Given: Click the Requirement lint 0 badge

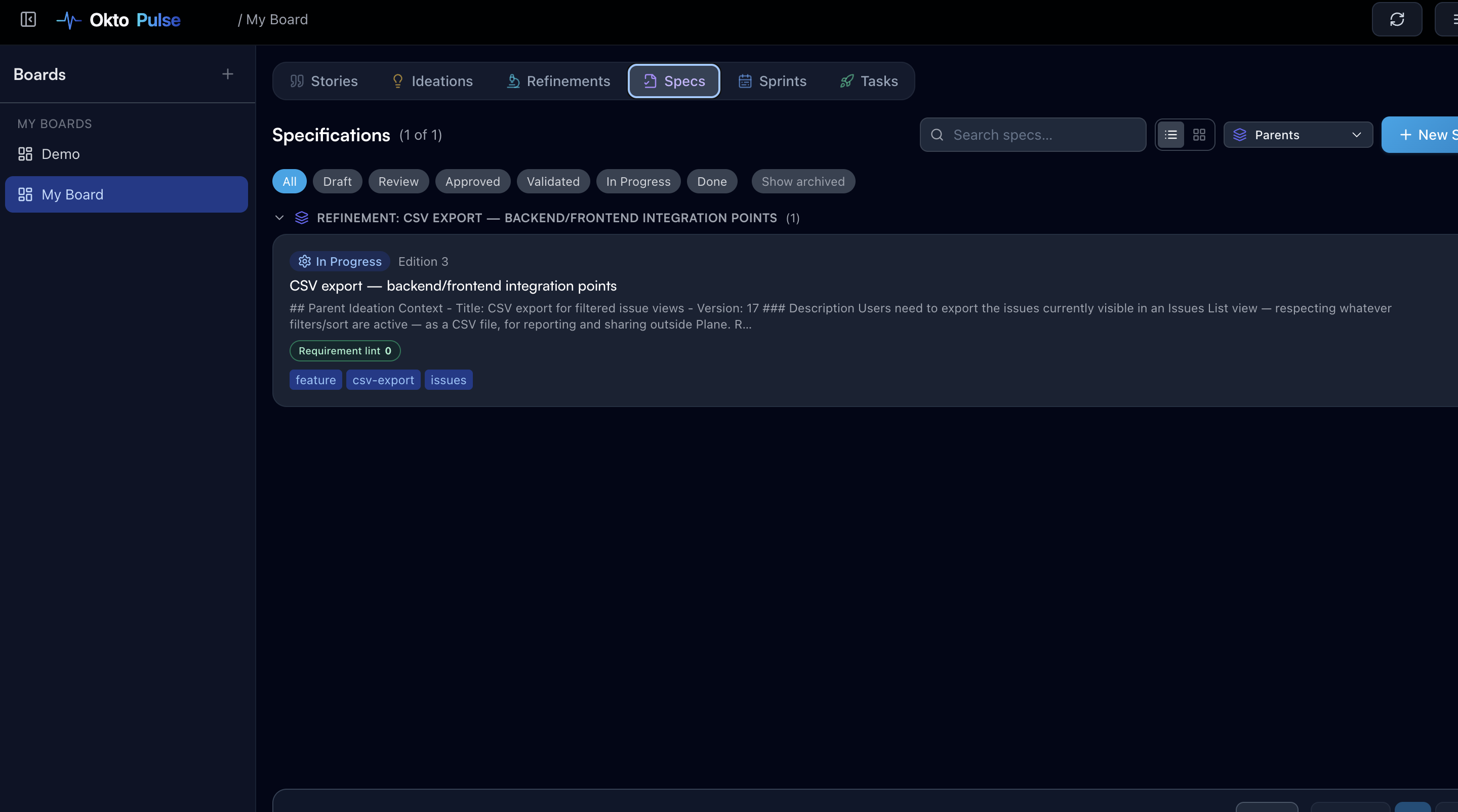Looking at the screenshot, I should [x=345, y=351].
